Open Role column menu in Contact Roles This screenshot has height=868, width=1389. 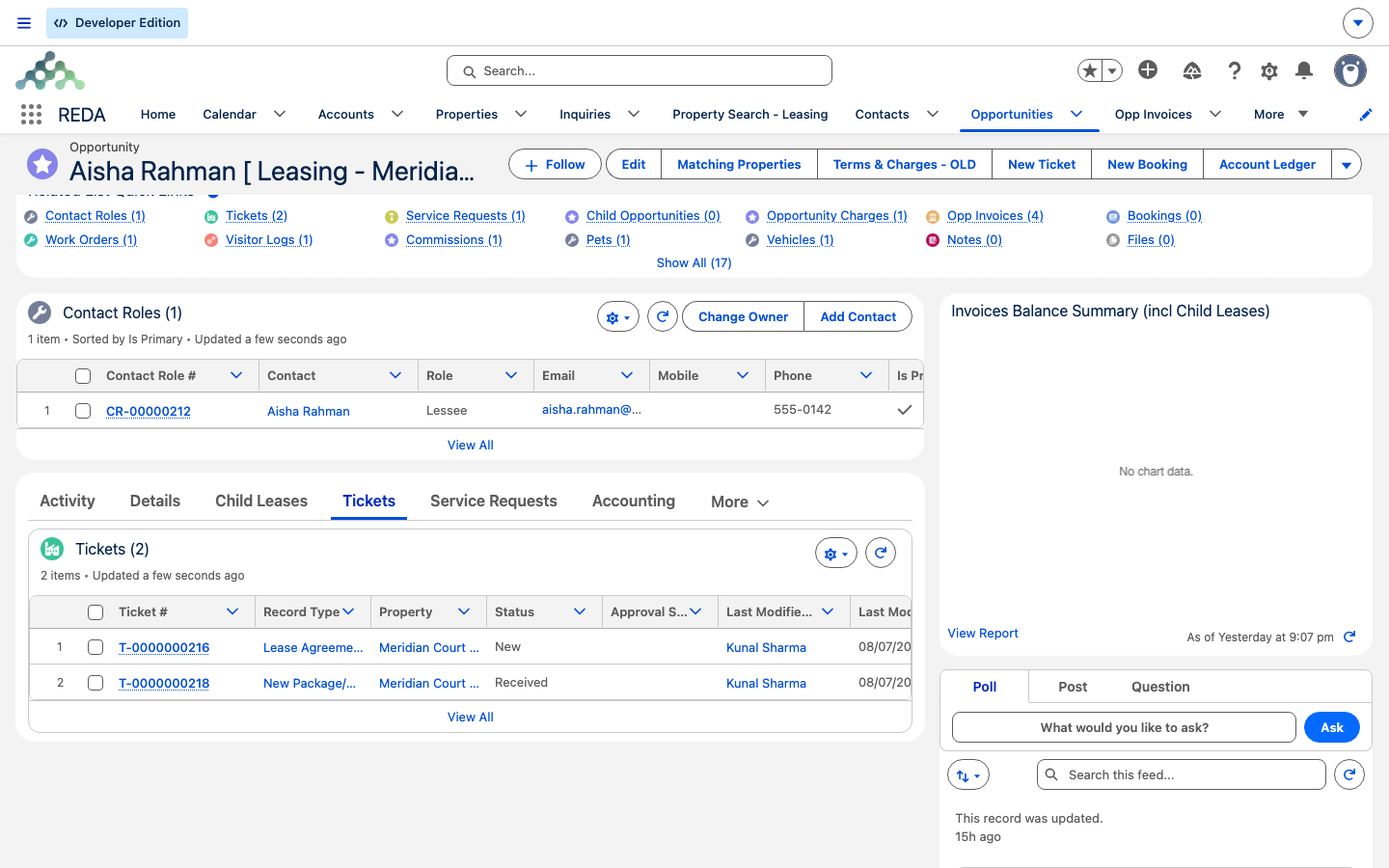coord(511,375)
